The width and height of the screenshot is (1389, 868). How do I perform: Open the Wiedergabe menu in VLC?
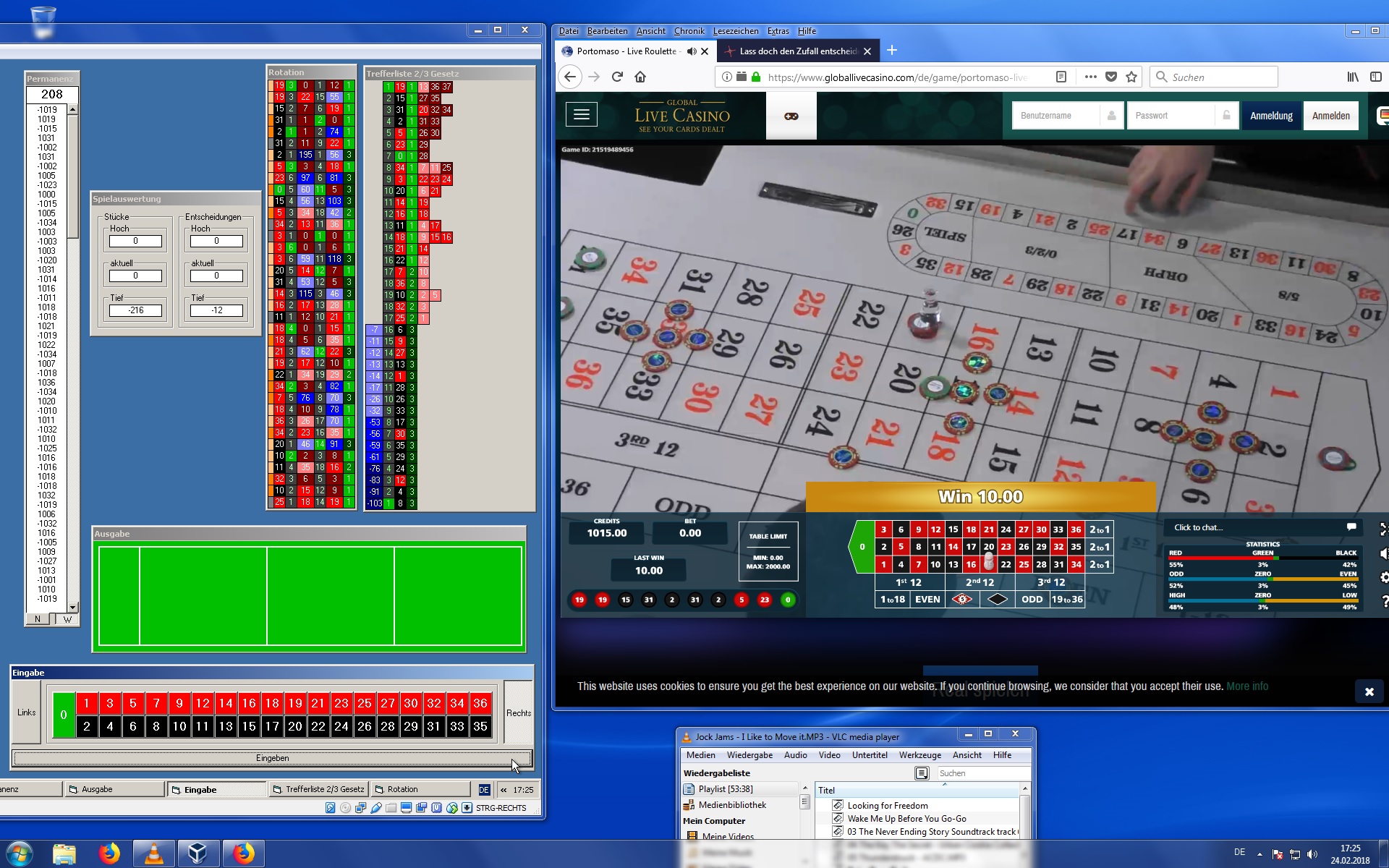click(x=749, y=755)
